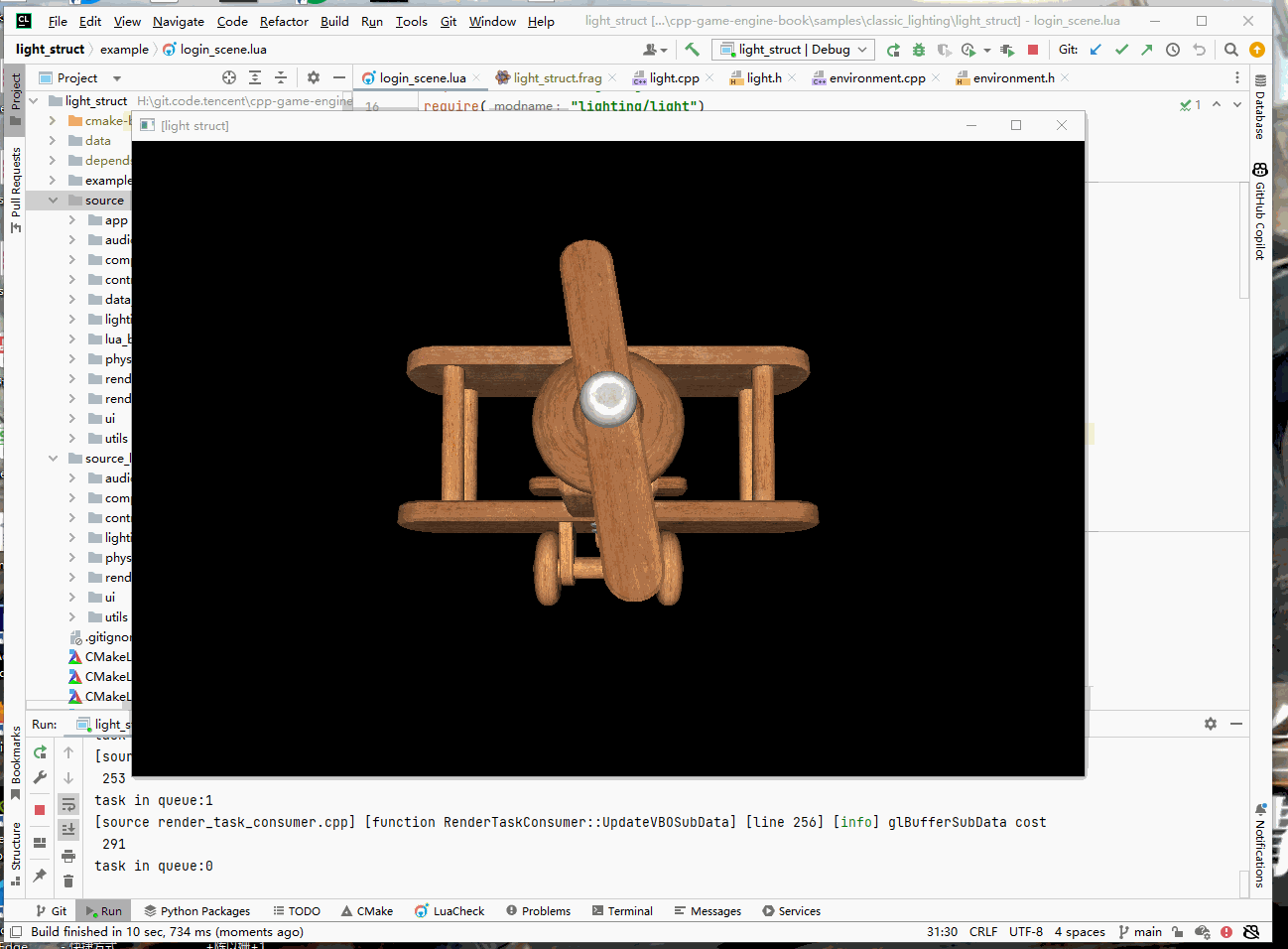Click the Rerun light_struct toolbar icon
Screen dimensions: 1288x949
click(893, 50)
